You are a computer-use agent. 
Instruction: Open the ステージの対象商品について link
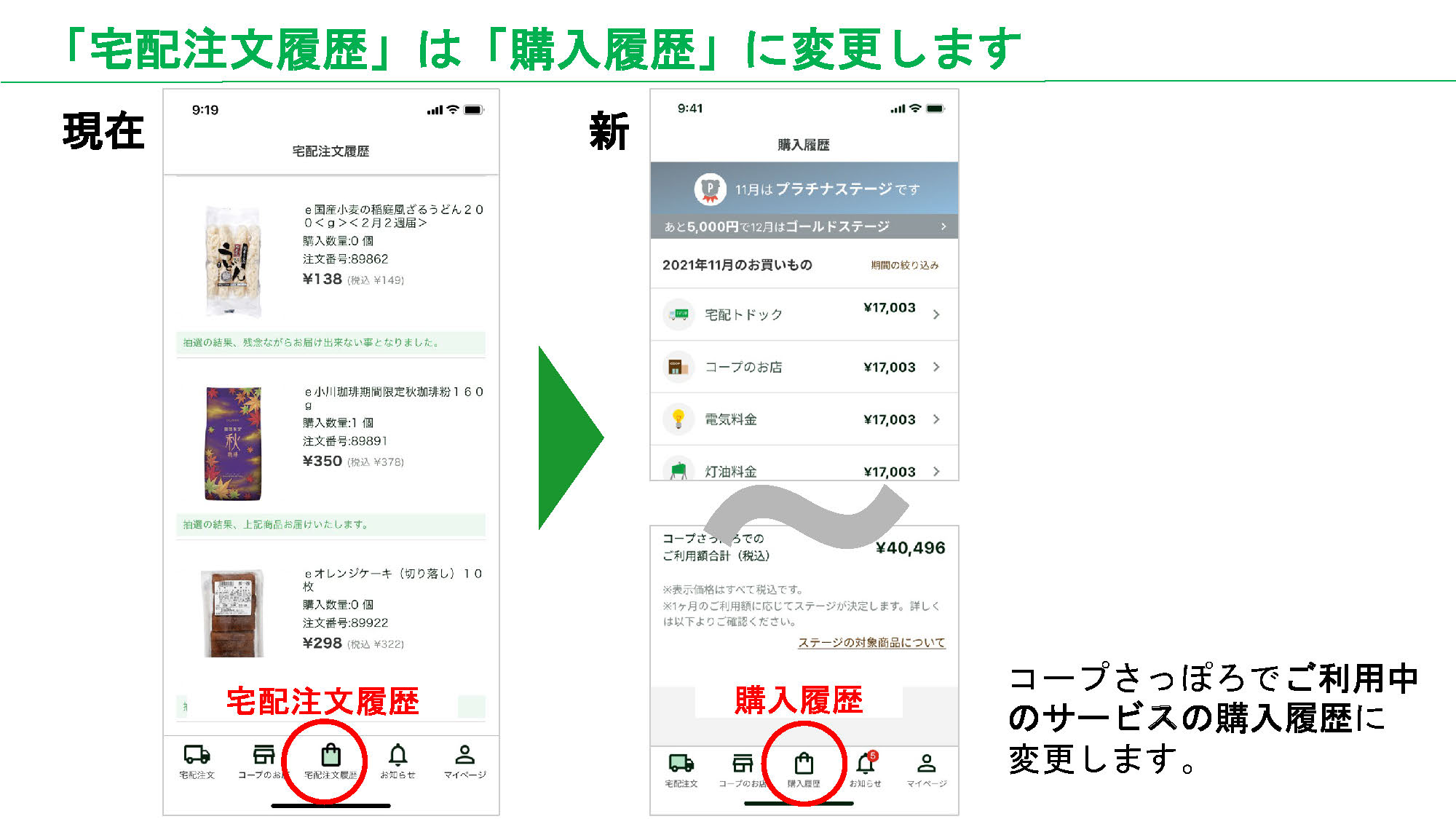click(871, 643)
